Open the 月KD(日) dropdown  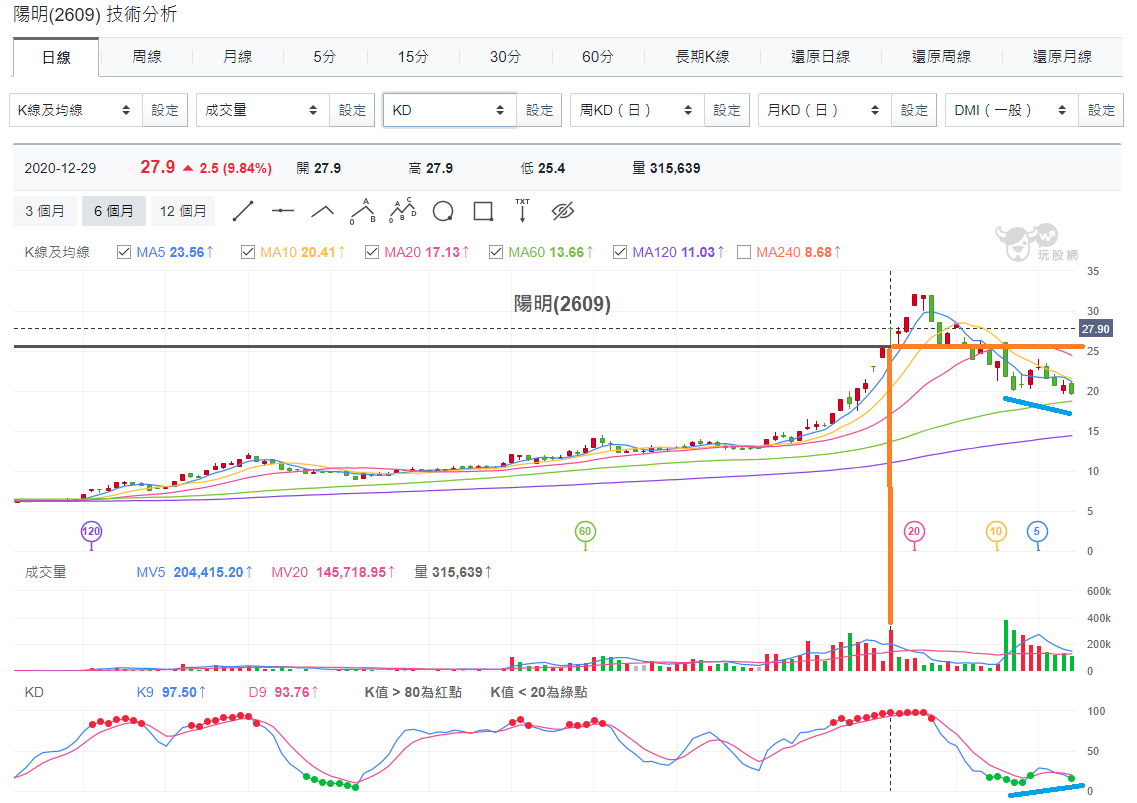(x=824, y=110)
